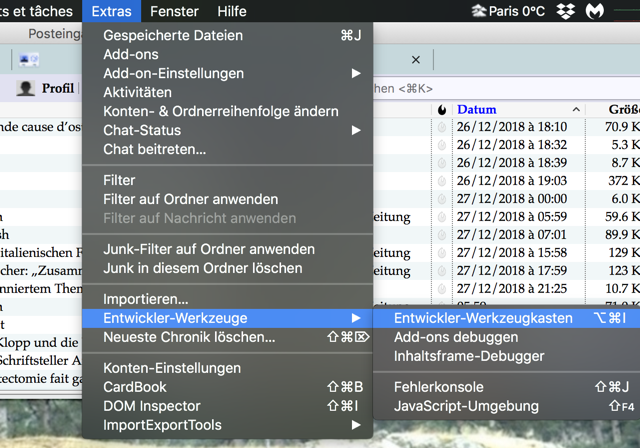This screenshot has height=448, width=640.
Task: Toggle junk status for 27/12/2018 15:58 message
Action: point(442,253)
